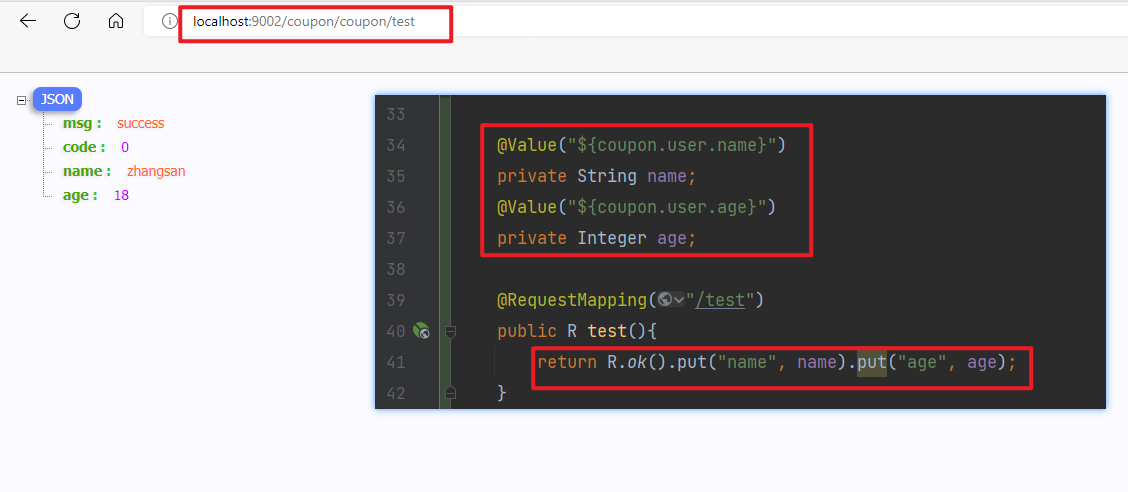Screen dimensions: 1128x492
Task: Click line number 34 in the gutter
Action: (396, 146)
